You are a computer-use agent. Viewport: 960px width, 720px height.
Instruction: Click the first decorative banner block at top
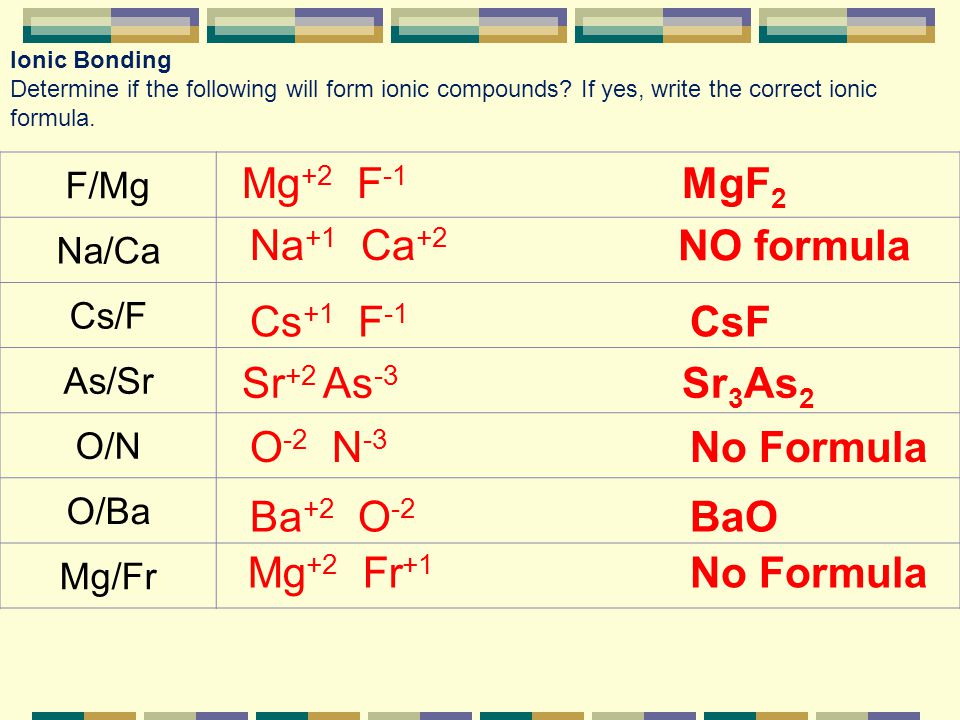pos(111,25)
